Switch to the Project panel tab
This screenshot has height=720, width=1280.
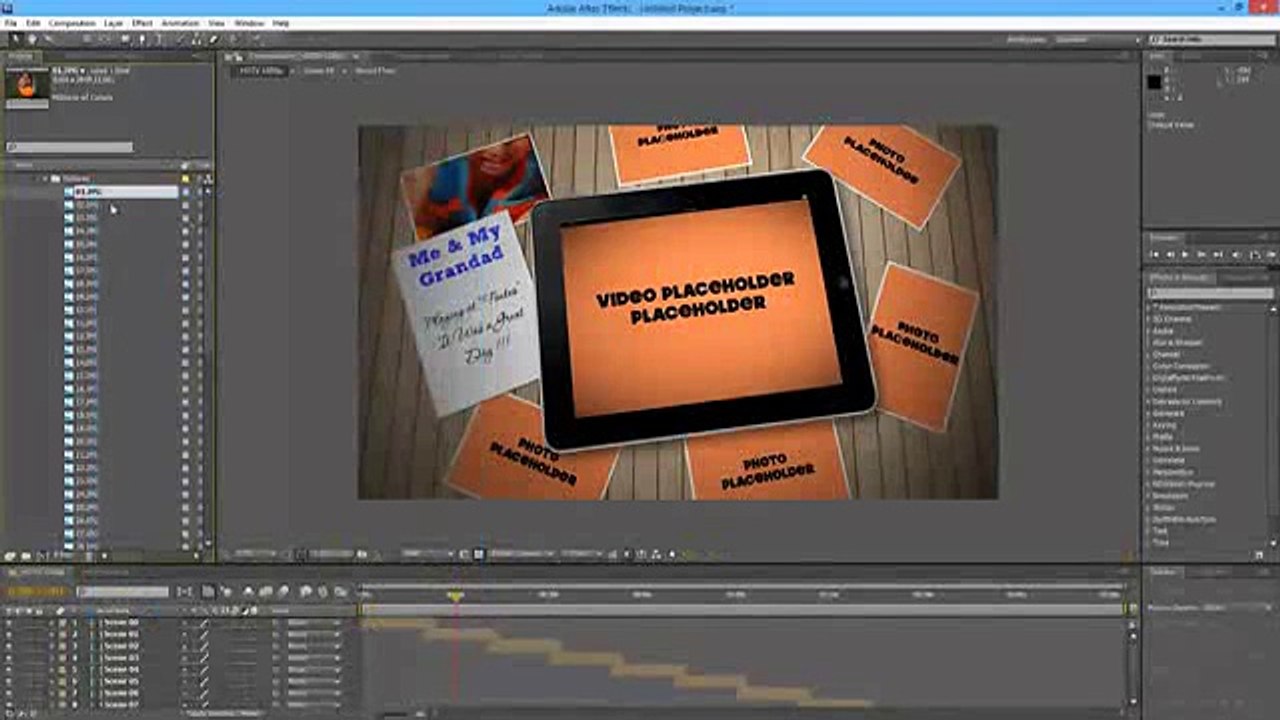(x=20, y=56)
